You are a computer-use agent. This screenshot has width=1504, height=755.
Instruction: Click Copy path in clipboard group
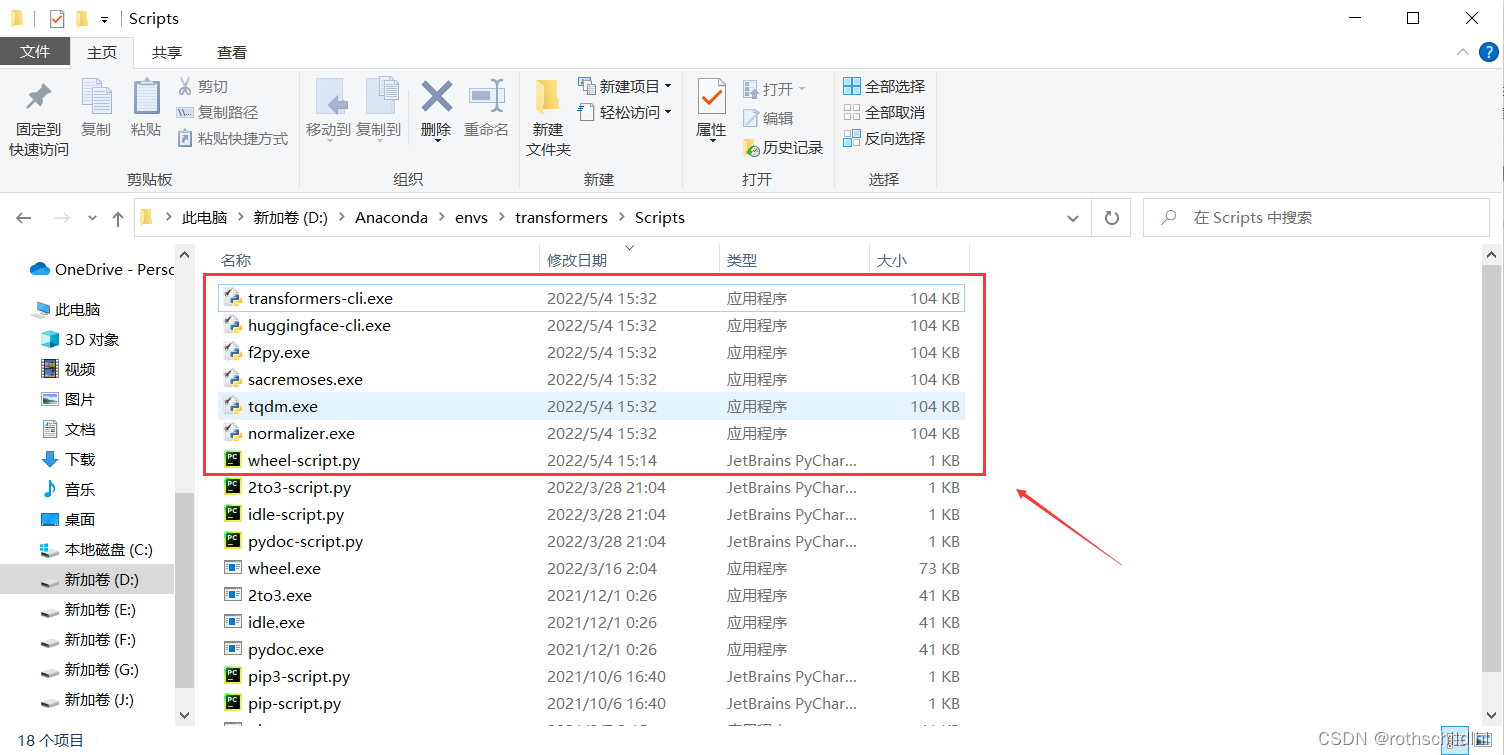point(217,113)
